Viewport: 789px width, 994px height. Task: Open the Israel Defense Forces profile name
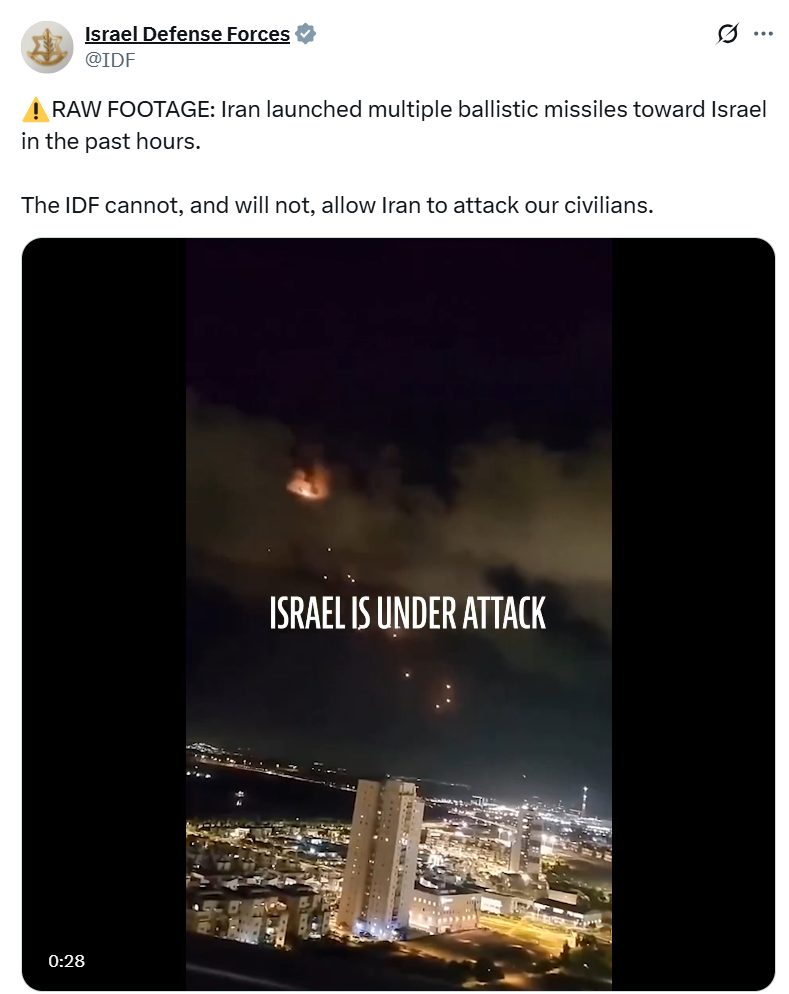pyautogui.click(x=187, y=34)
